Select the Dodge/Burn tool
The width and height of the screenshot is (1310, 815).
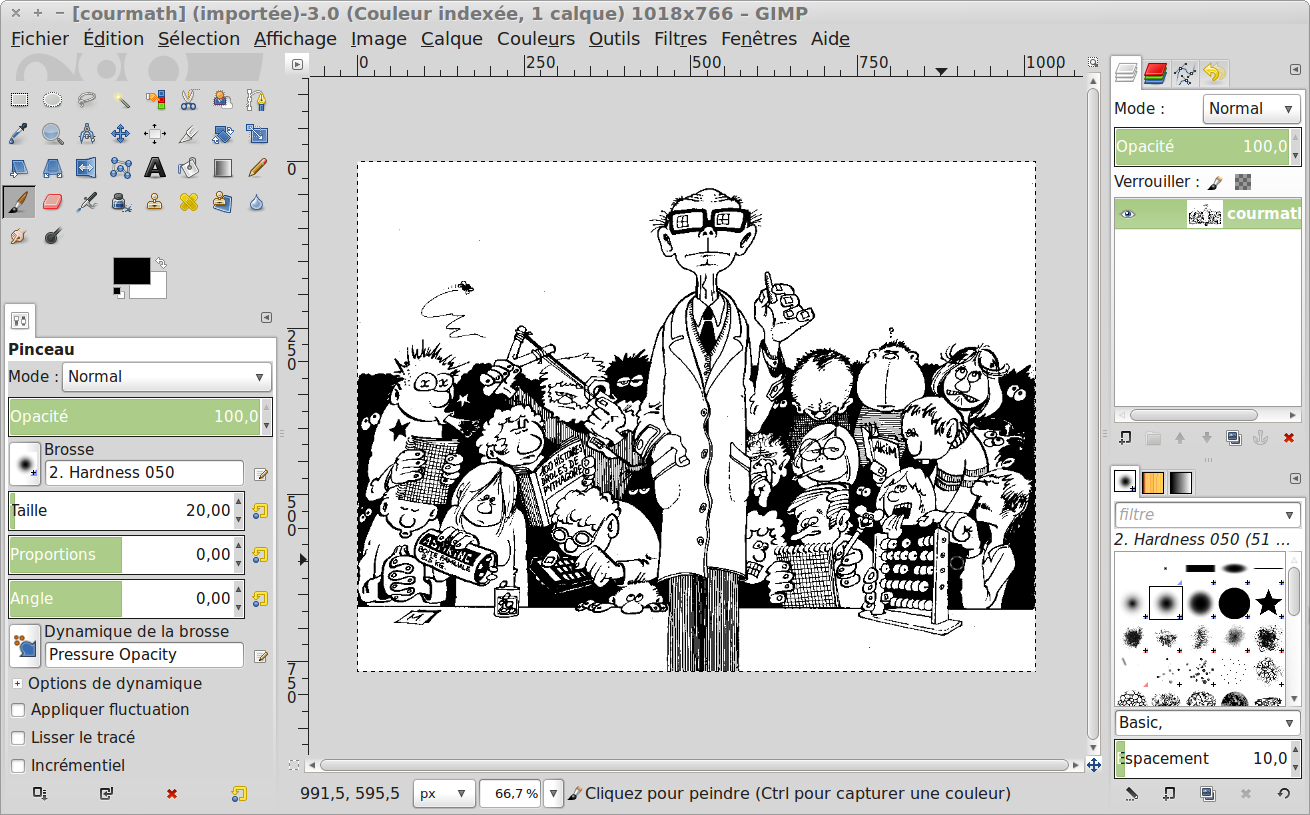[53, 236]
